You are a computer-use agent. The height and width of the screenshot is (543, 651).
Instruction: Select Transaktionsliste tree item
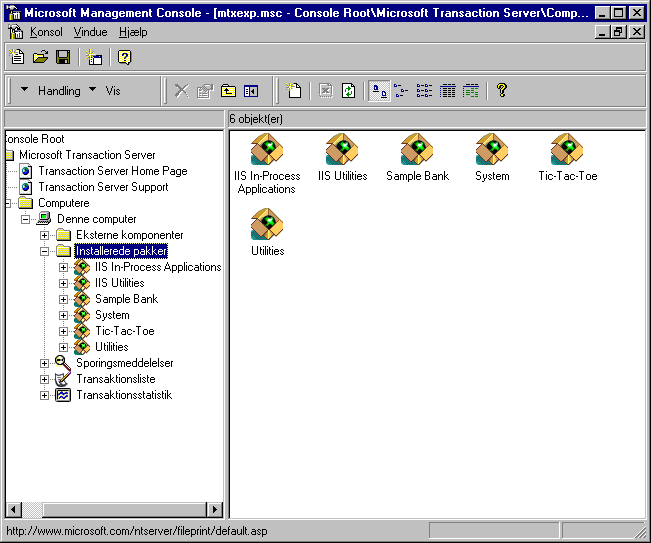(x=116, y=379)
